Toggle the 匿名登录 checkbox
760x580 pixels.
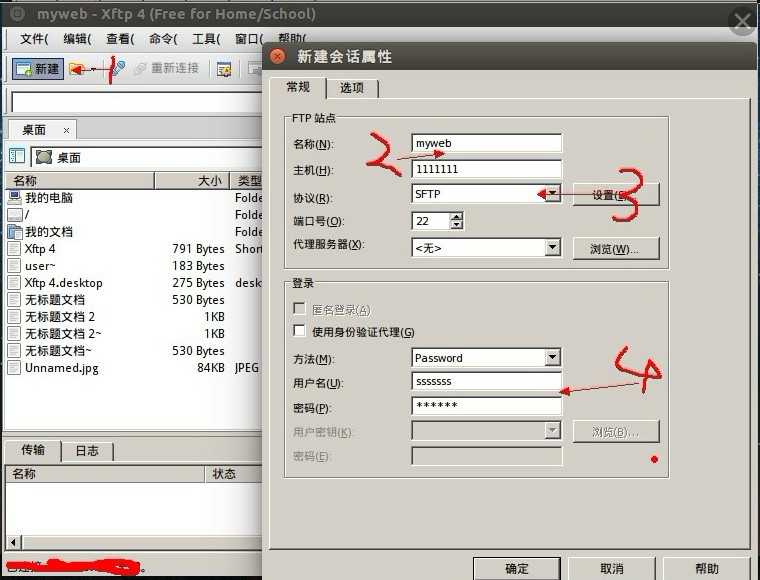pos(299,309)
